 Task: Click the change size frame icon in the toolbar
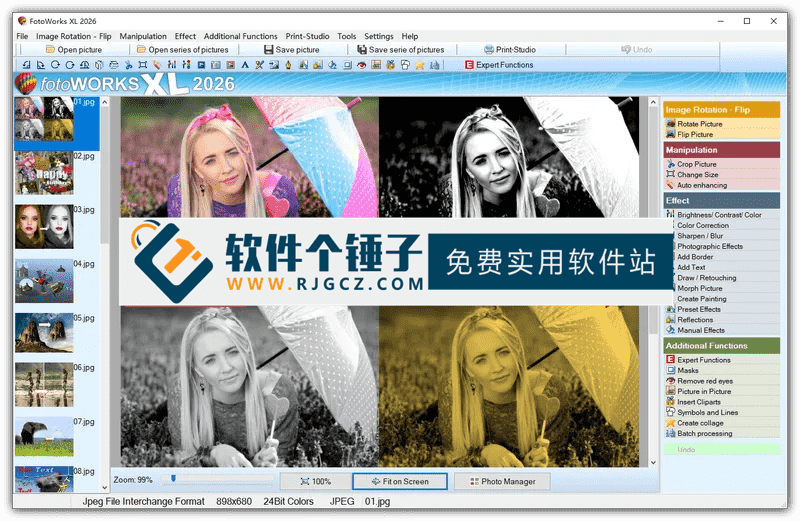pos(143,65)
